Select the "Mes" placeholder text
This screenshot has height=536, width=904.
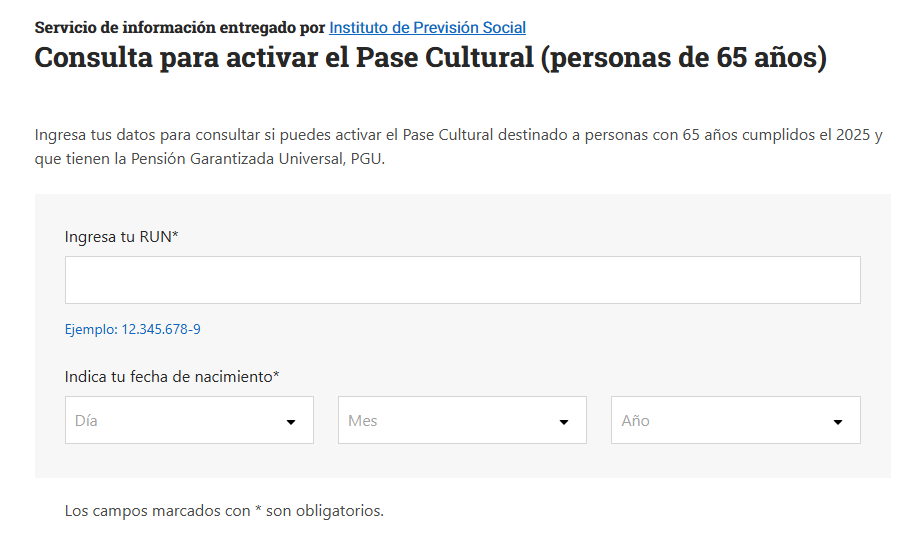pos(362,421)
